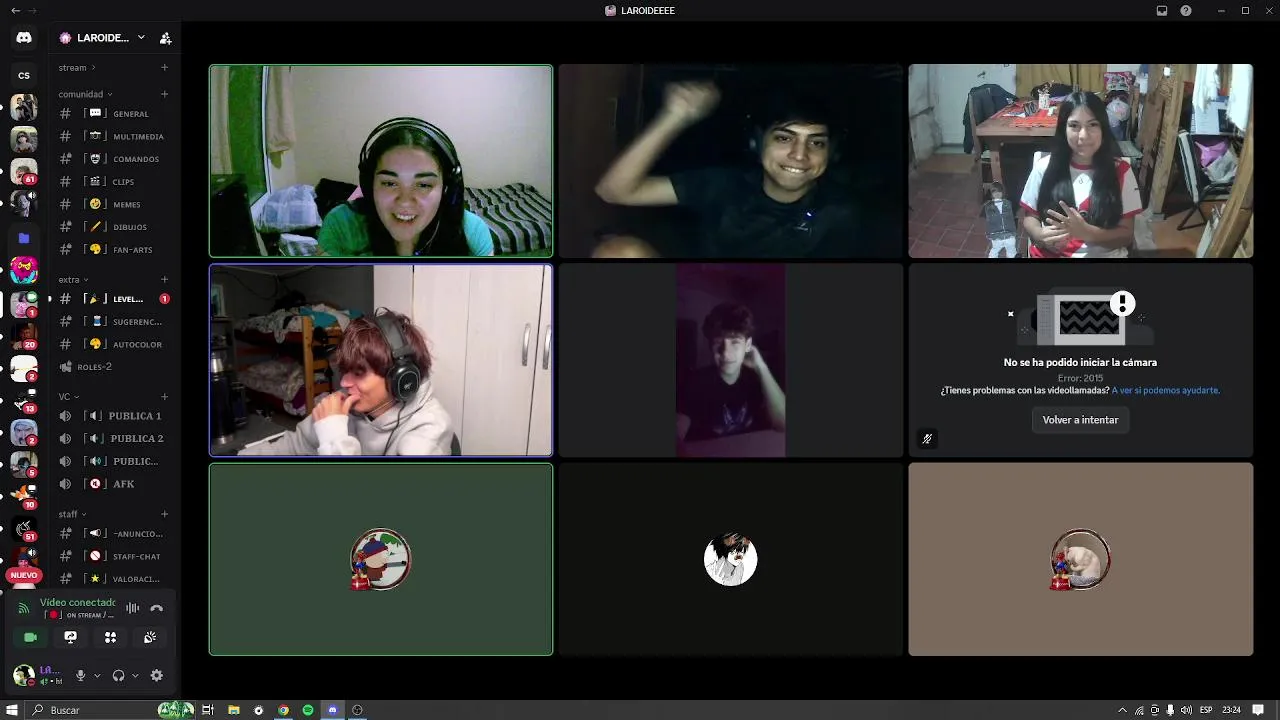1280x720 pixels.
Task: Open noise suppression waveform icon
Action: pyautogui.click(x=132, y=608)
